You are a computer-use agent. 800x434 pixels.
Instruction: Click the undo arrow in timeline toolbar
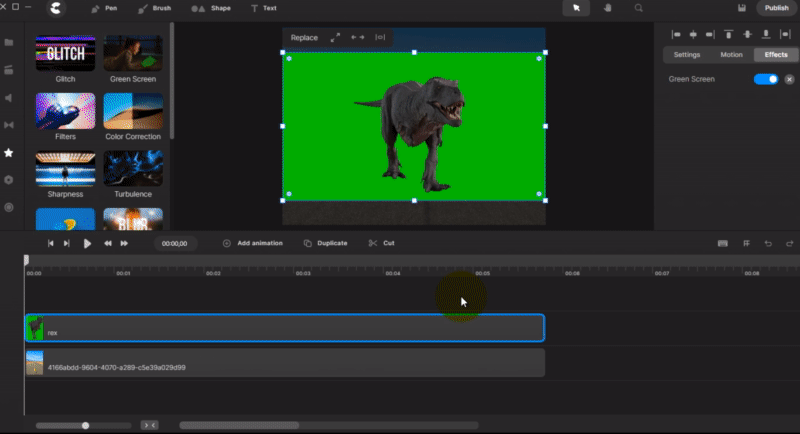point(768,243)
